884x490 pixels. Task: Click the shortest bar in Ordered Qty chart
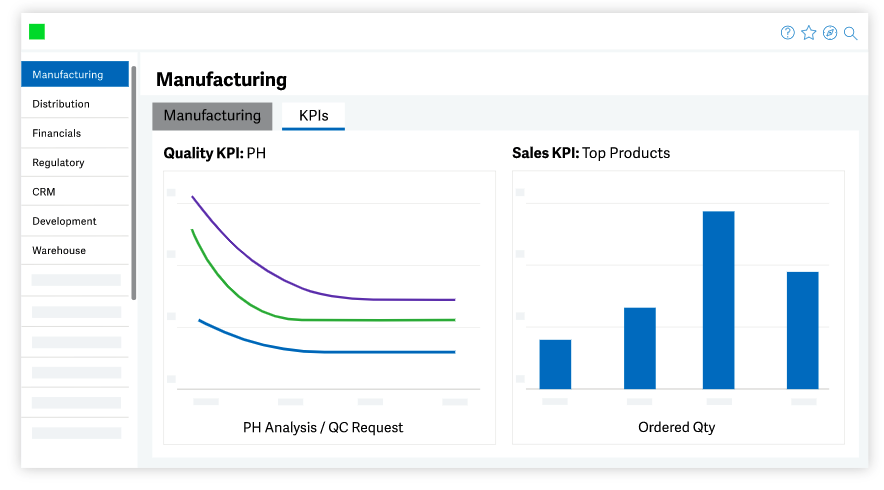click(x=555, y=364)
